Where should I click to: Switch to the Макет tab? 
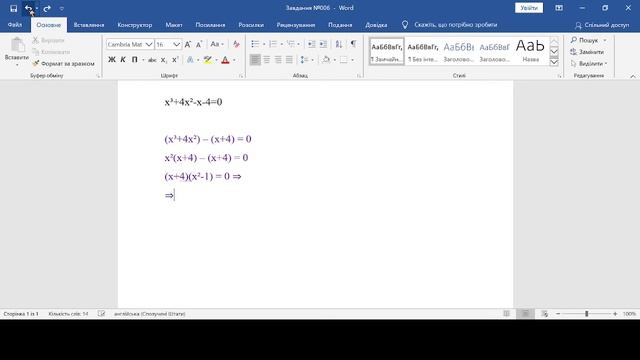[174, 25]
